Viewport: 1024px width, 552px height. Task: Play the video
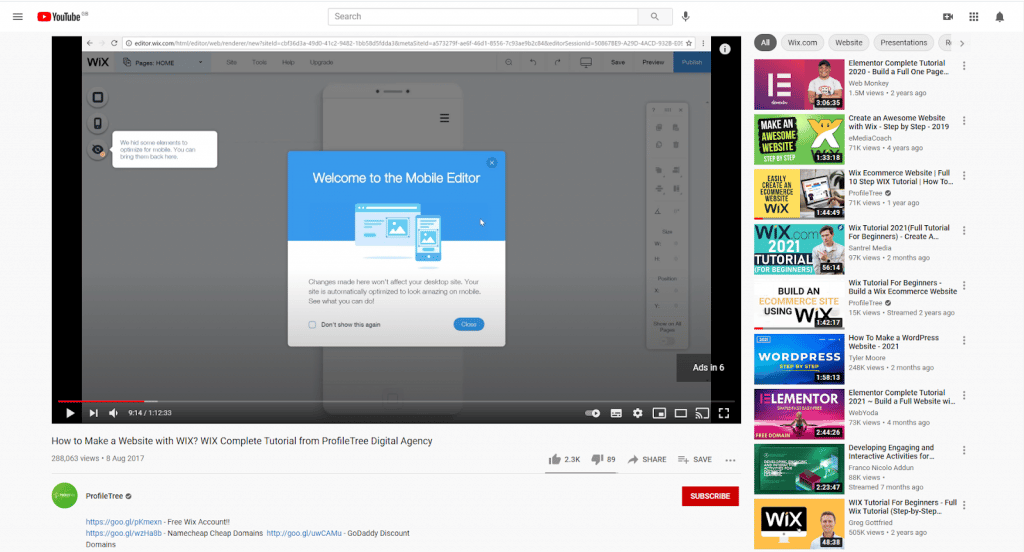70,413
